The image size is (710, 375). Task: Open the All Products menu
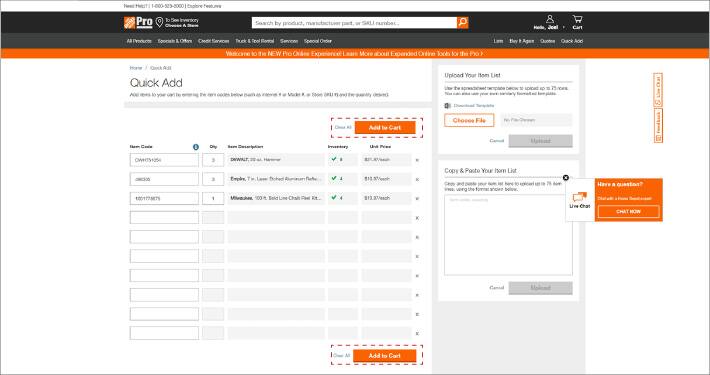[139, 41]
